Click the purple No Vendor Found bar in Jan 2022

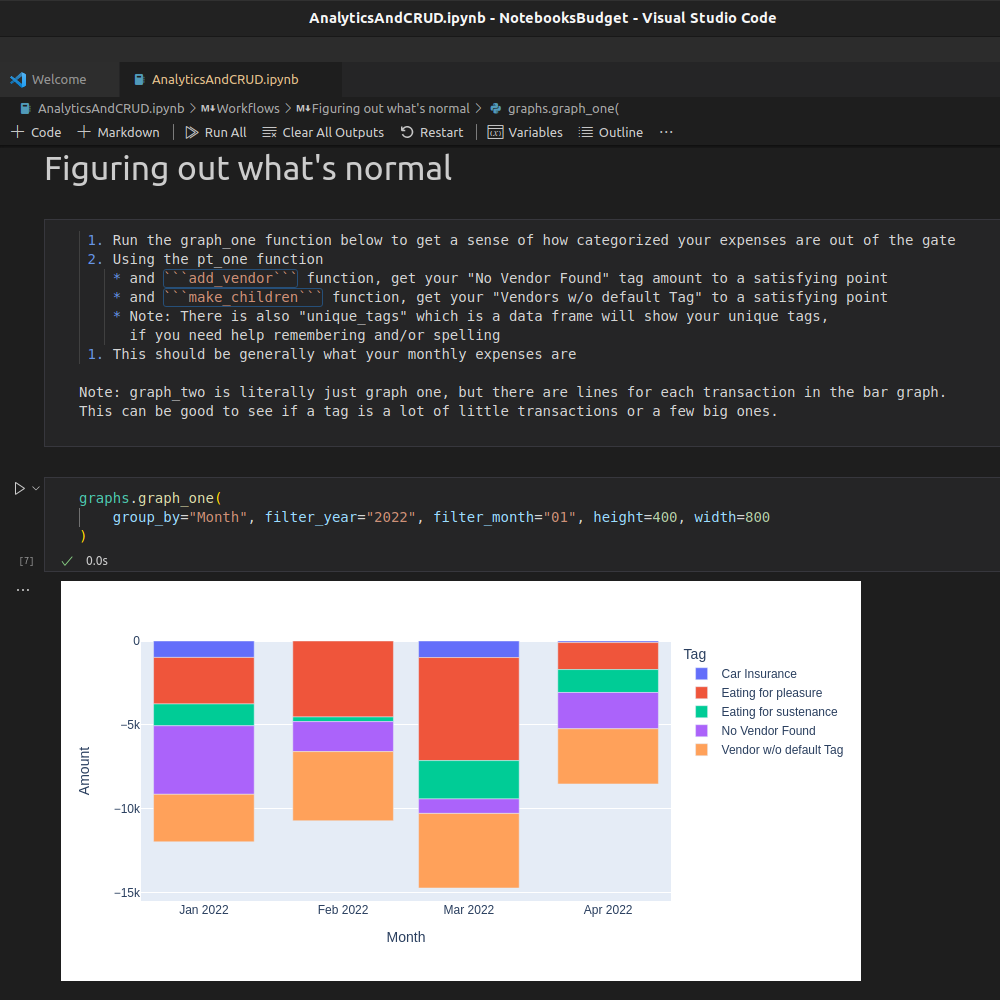coord(204,760)
